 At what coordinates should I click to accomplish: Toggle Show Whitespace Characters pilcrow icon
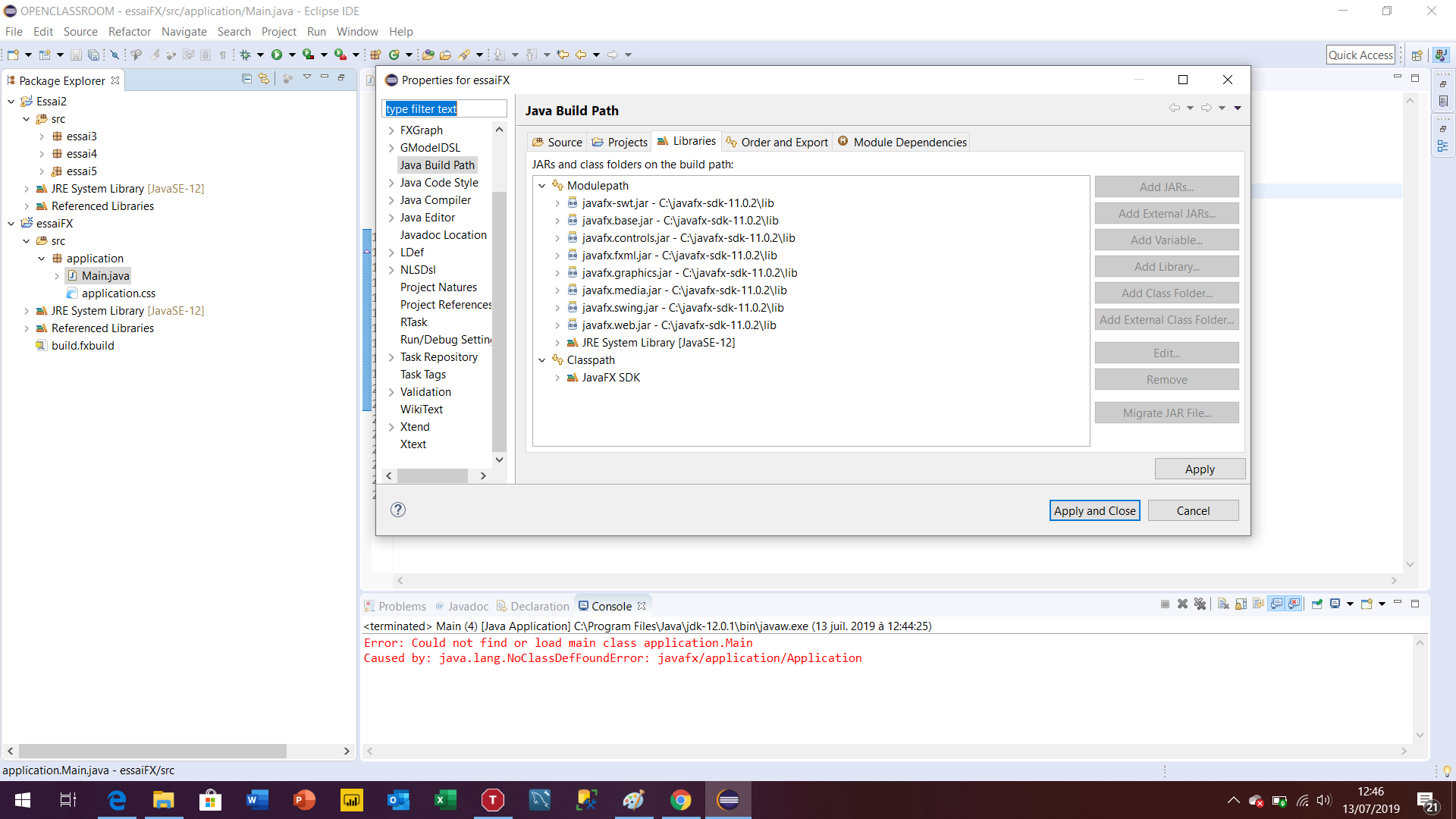222,55
